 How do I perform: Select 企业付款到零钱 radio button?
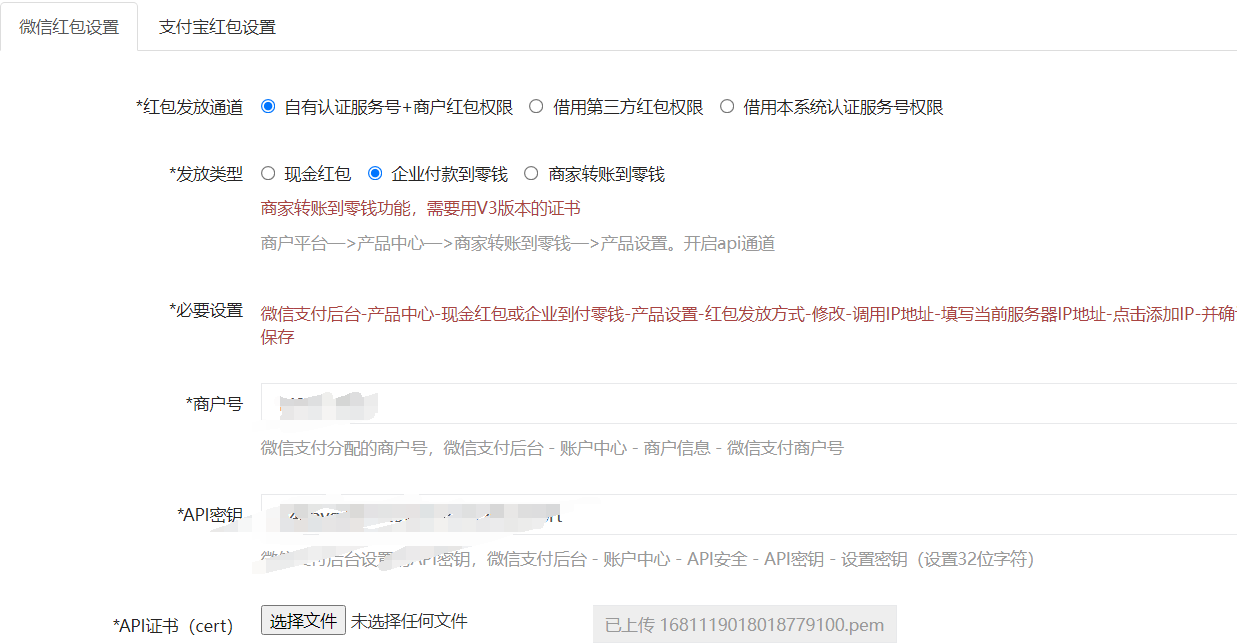click(x=375, y=174)
